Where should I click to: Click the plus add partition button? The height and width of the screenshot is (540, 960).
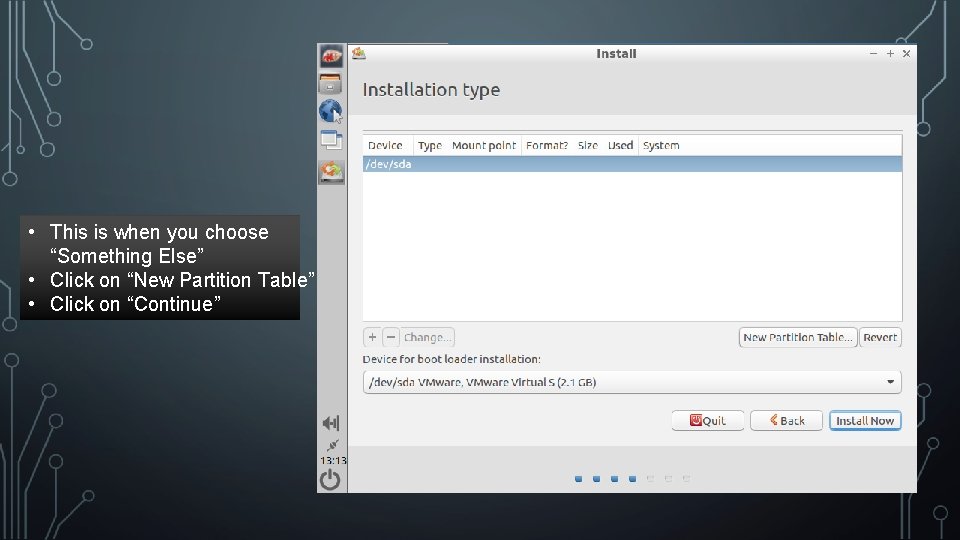tap(372, 337)
